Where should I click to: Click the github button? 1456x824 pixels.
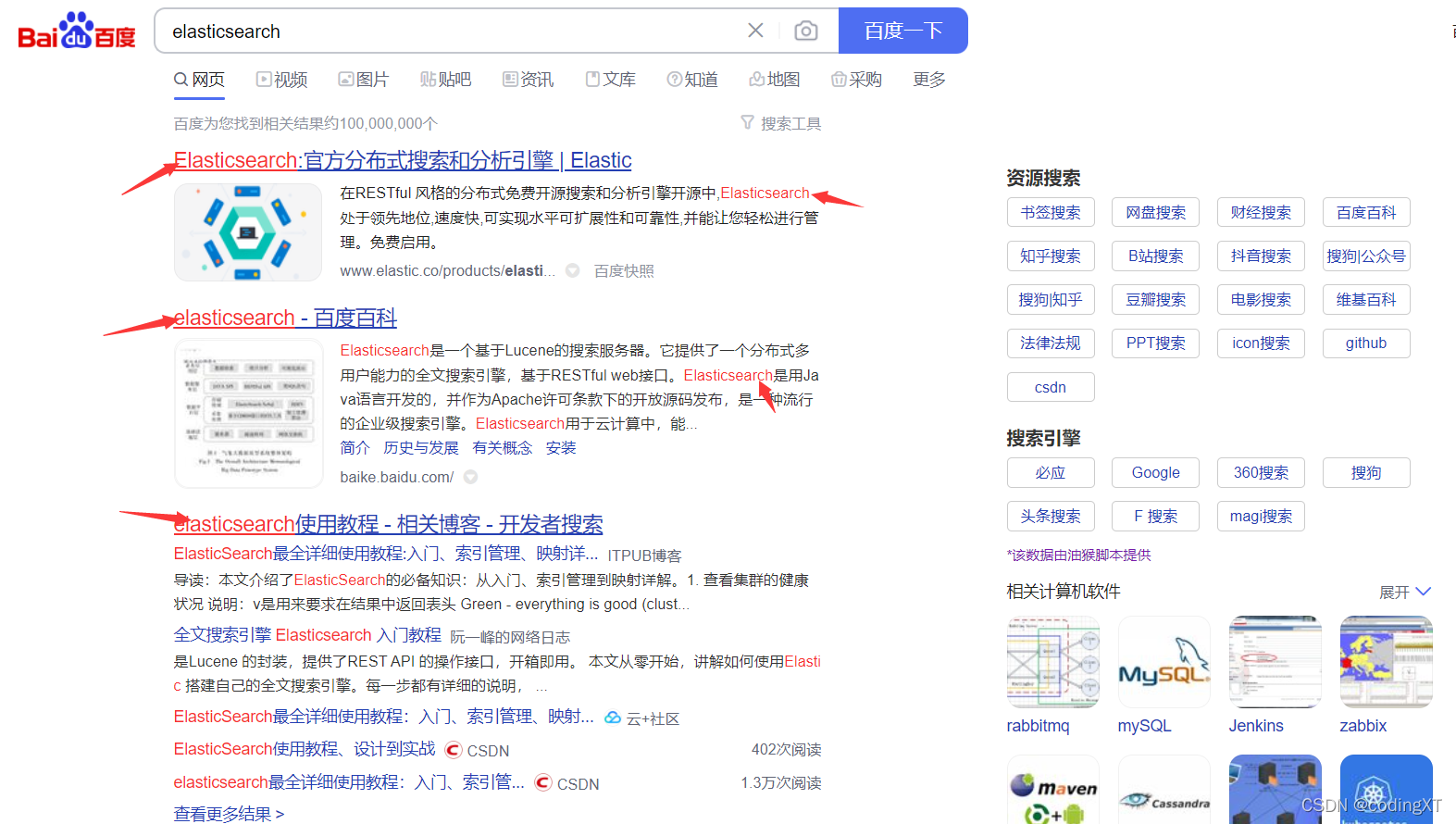point(1366,343)
